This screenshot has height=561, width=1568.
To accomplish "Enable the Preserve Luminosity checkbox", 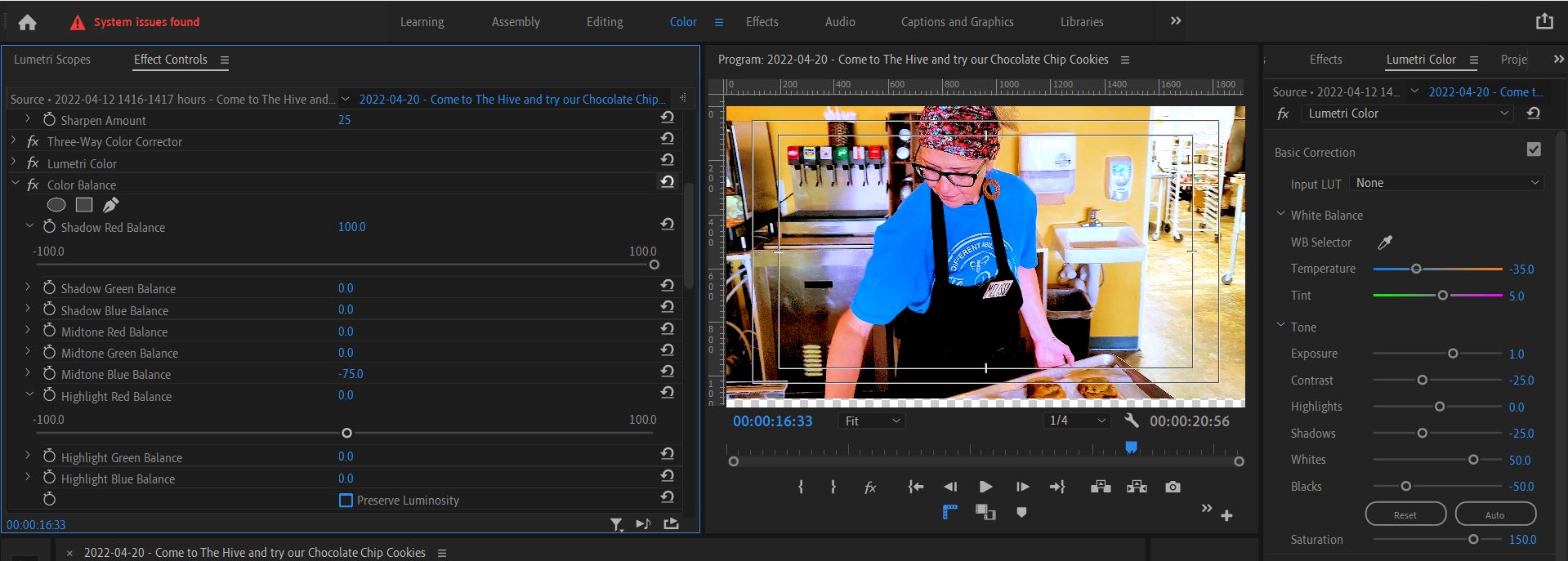I will pos(346,500).
